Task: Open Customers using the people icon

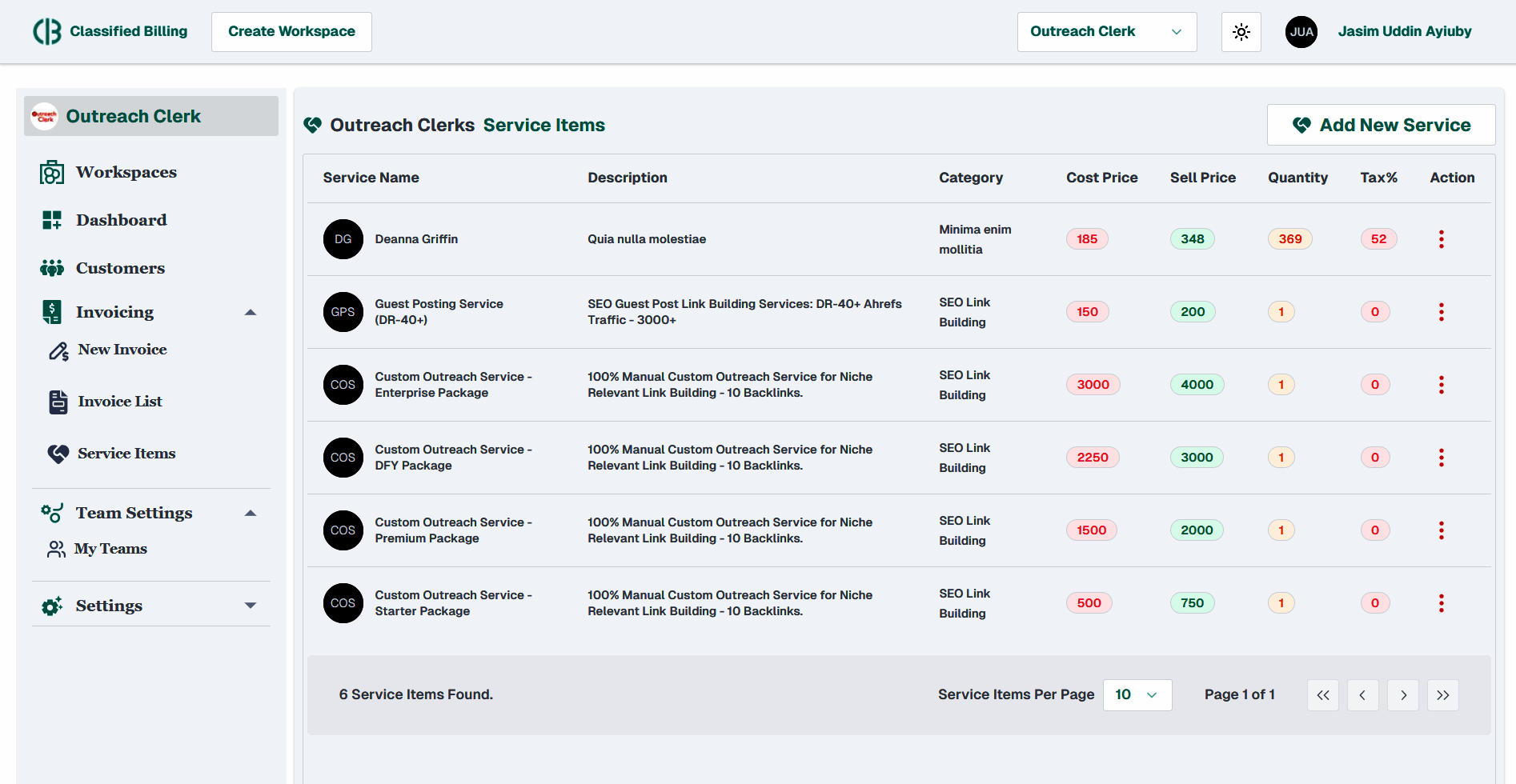Action: [52, 269]
